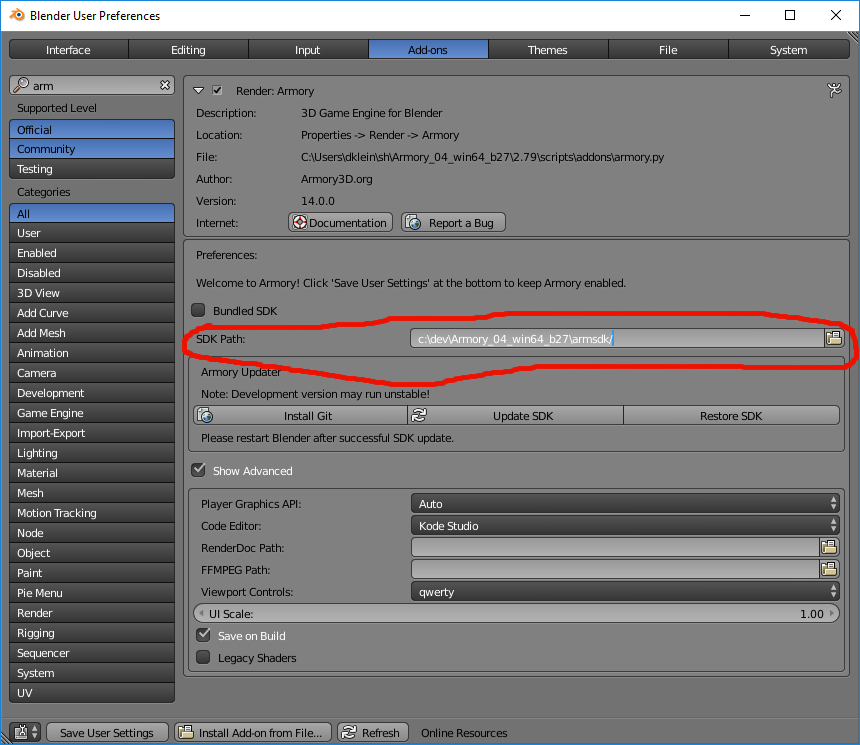Enable the Bundled SDK checkbox
860x745 pixels.
tap(198, 310)
